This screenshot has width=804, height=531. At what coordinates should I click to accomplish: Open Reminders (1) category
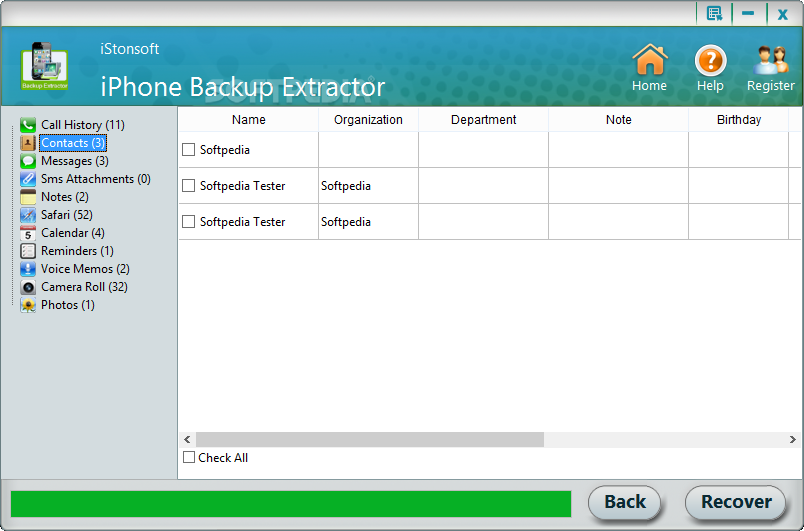point(77,251)
